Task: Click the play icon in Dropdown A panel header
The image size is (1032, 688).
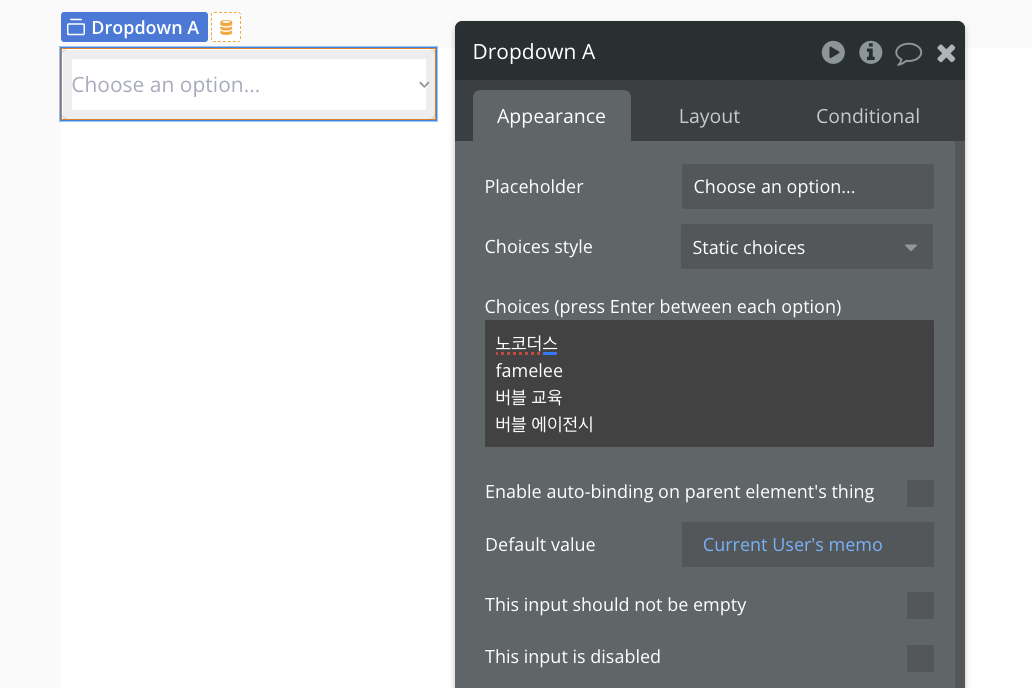Action: tap(833, 52)
